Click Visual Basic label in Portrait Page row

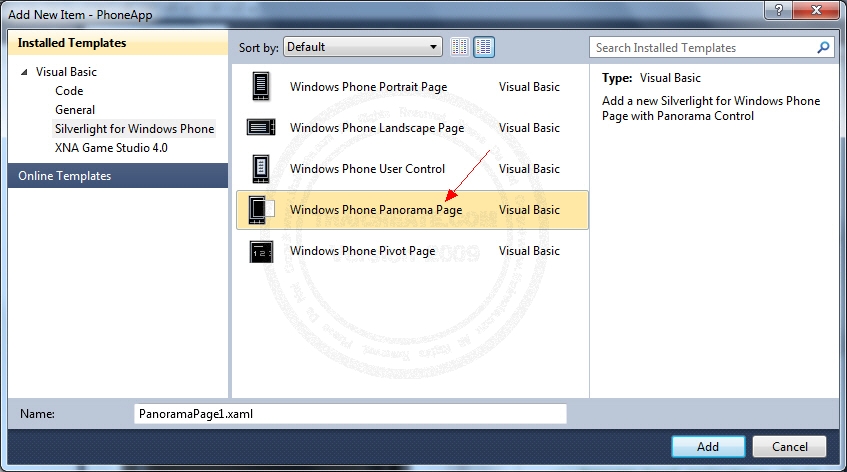pyautogui.click(x=529, y=87)
